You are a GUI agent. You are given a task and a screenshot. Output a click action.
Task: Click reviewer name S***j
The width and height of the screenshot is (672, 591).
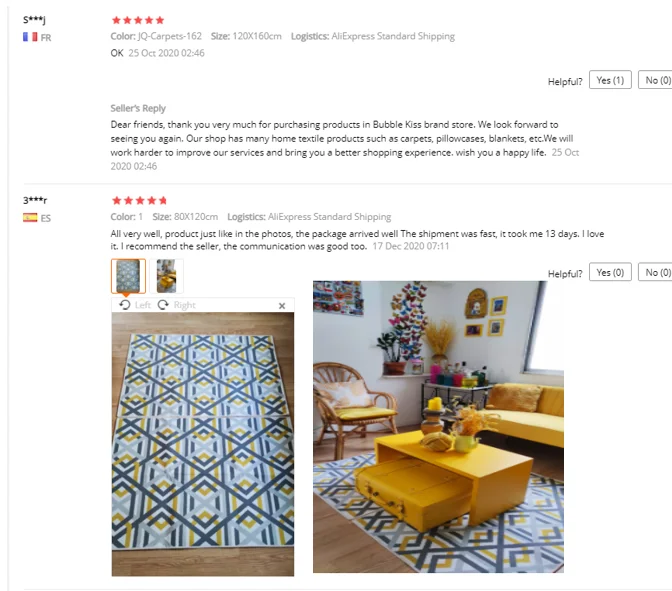tap(34, 20)
